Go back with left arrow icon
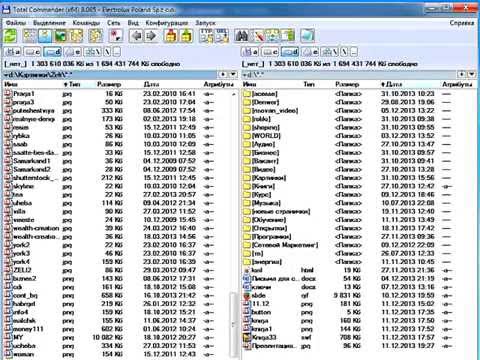 136,36
